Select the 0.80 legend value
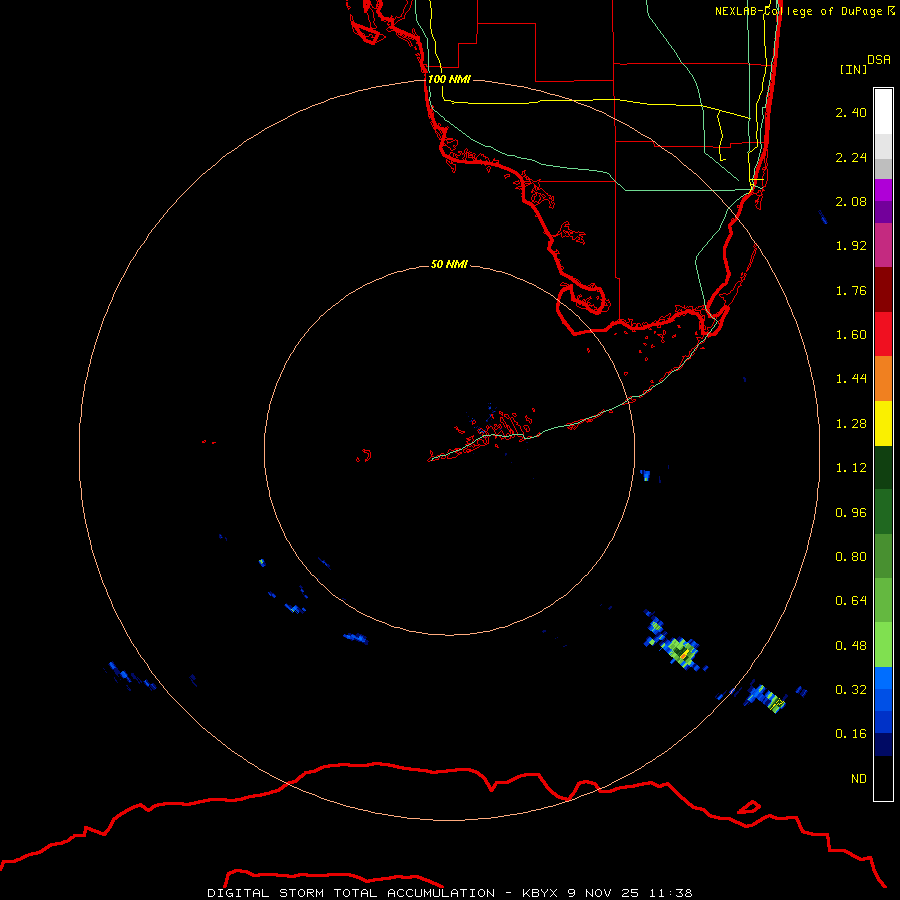 tap(851, 557)
